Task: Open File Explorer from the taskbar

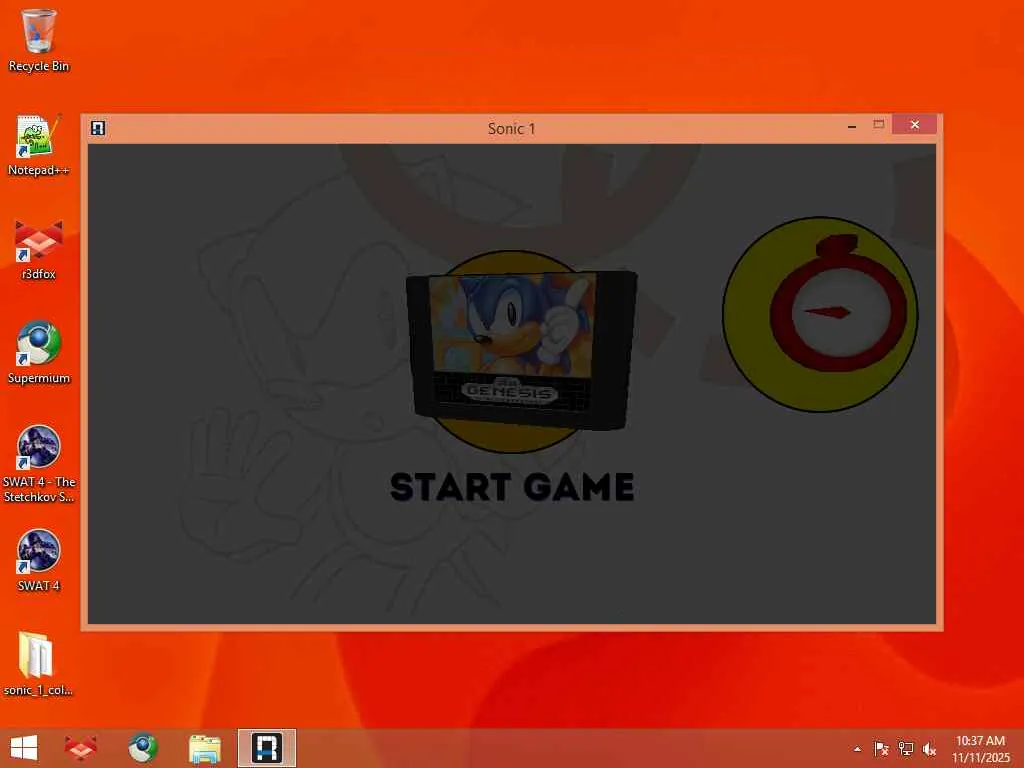Action: coord(204,748)
